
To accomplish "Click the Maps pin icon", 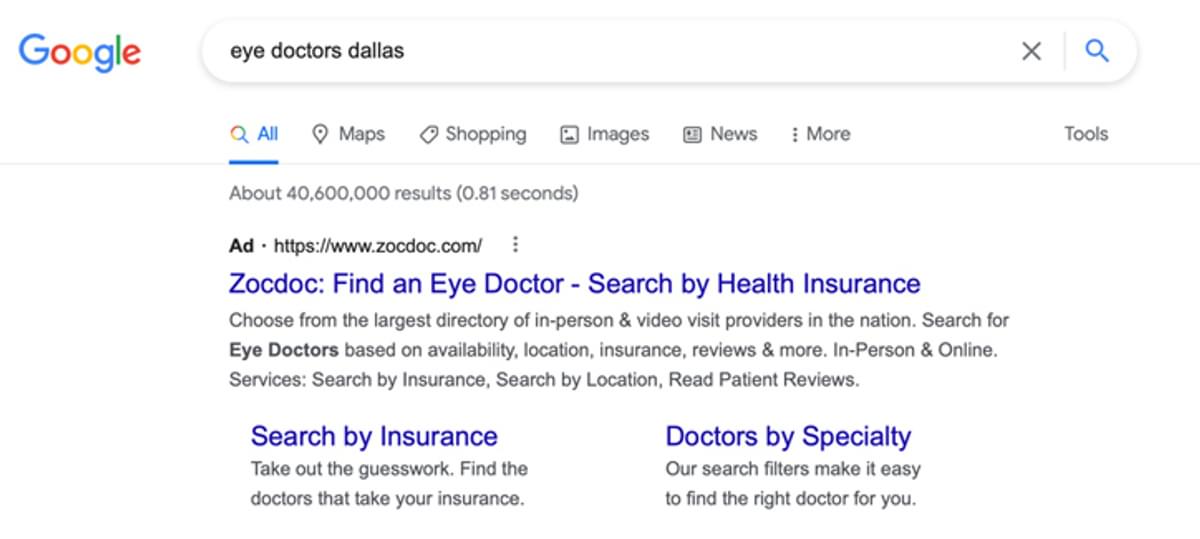I will [320, 134].
